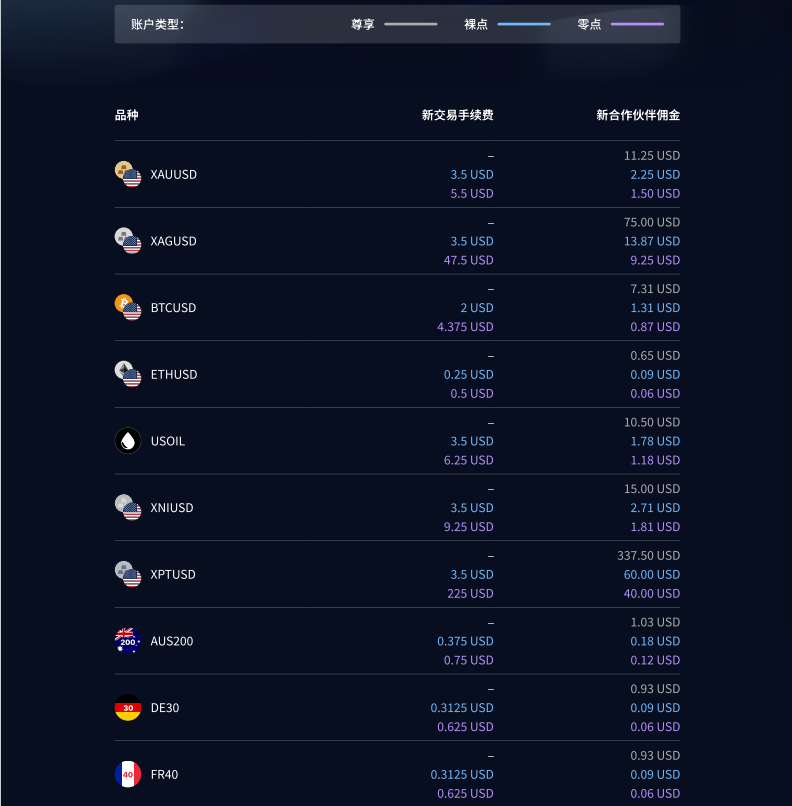Image resolution: width=792 pixels, height=806 pixels.
Task: Click the FR40 French flag icon
Action: (x=128, y=775)
